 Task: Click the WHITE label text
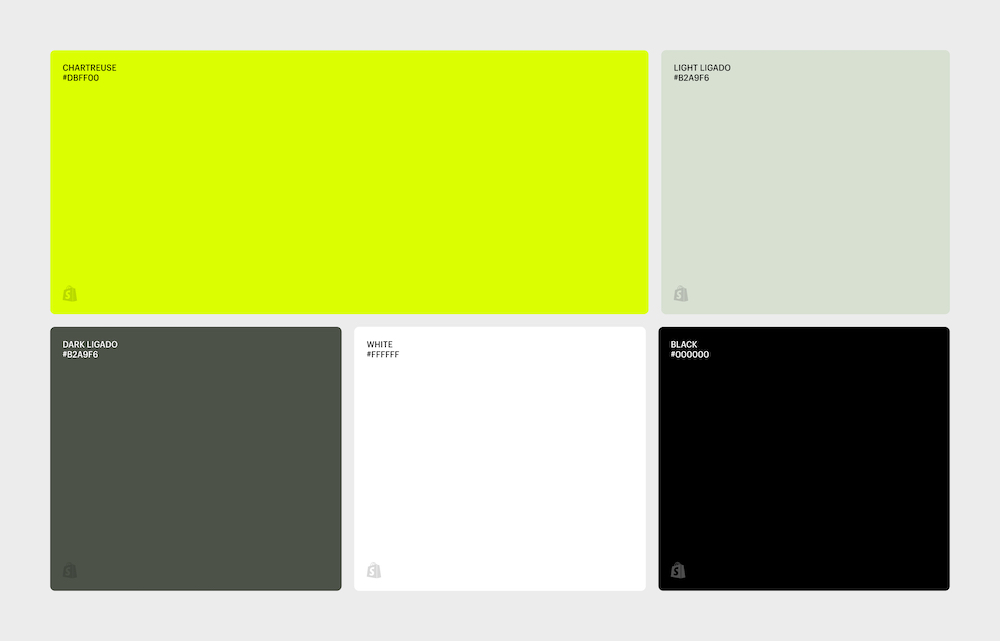[x=379, y=344]
